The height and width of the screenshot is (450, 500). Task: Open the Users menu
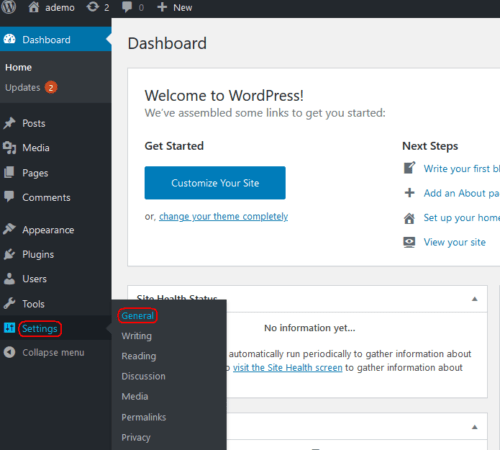pyautogui.click(x=34, y=279)
